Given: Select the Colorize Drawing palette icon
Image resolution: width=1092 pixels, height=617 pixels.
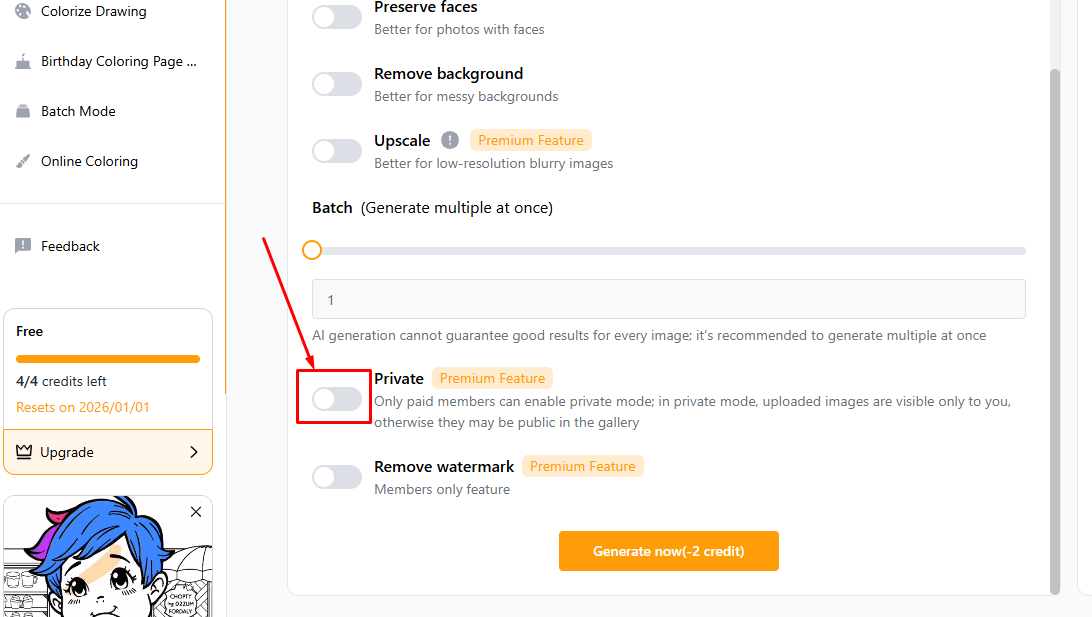Looking at the screenshot, I should tap(22, 11).
